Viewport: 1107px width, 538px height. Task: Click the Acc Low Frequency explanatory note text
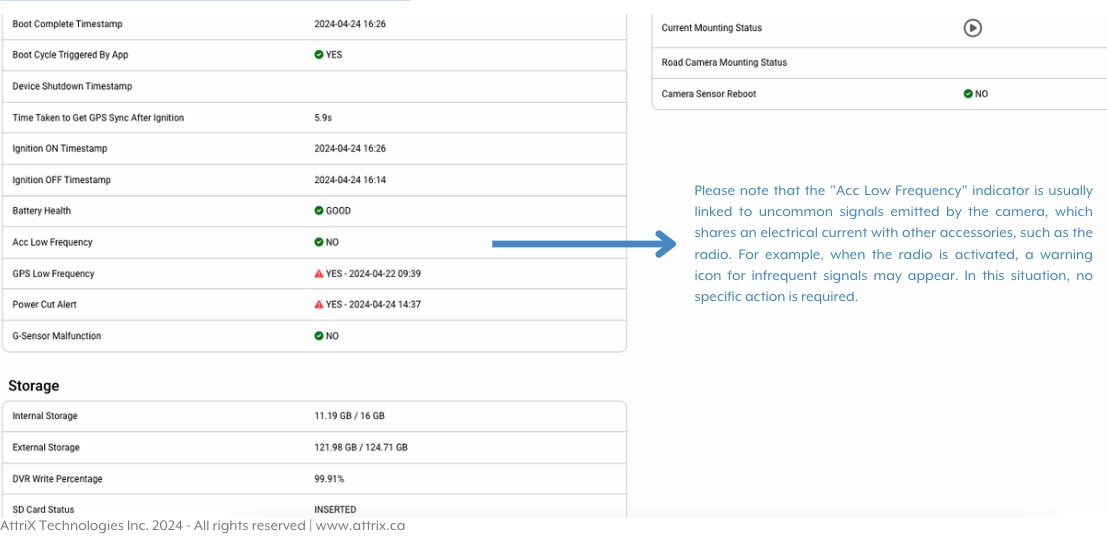tap(893, 243)
